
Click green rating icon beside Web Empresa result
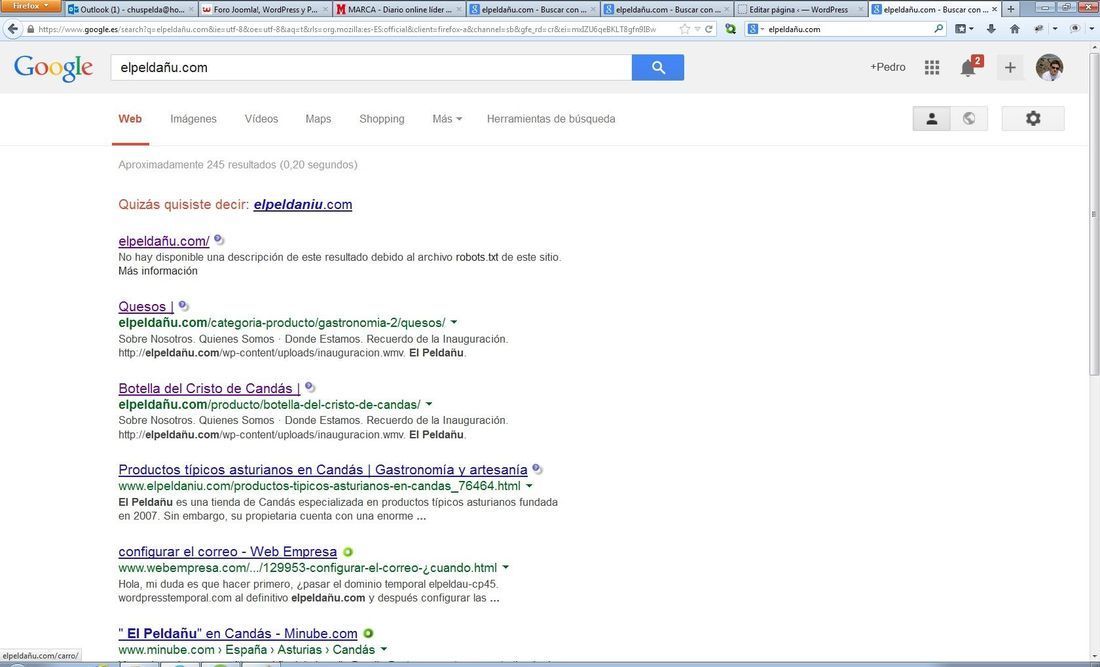pyautogui.click(x=347, y=552)
